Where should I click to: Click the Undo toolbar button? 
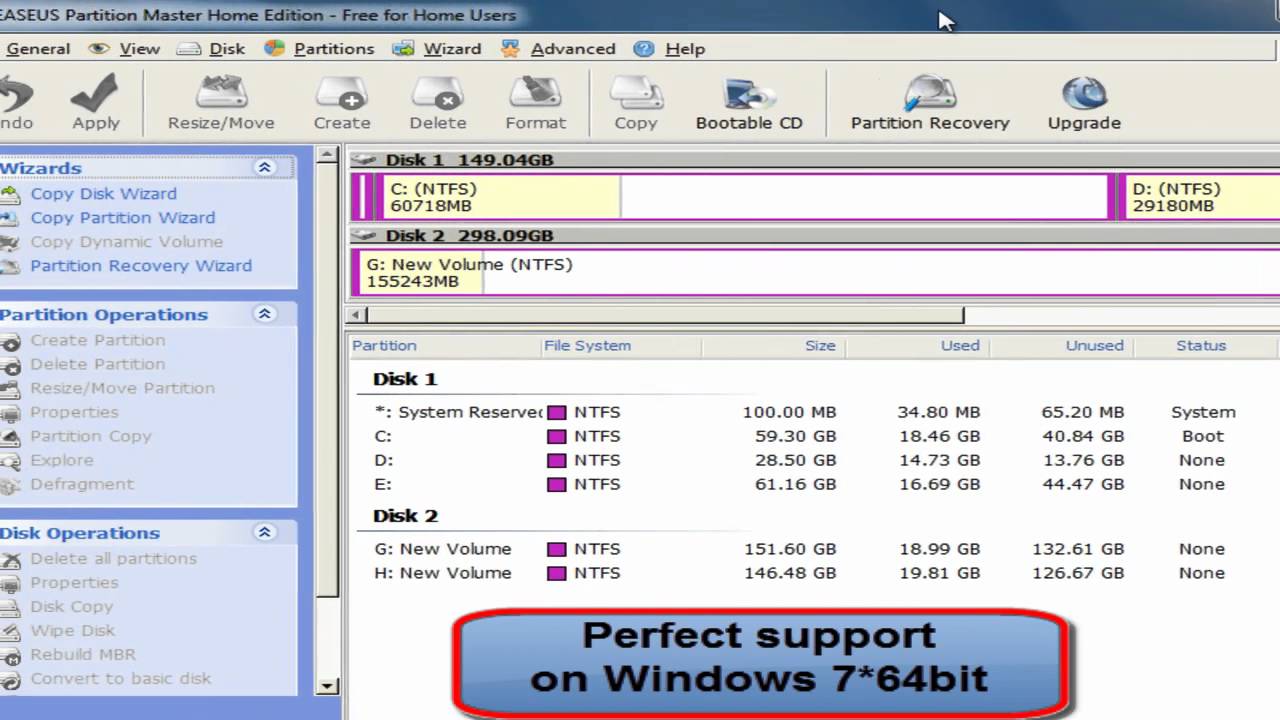pos(15,103)
